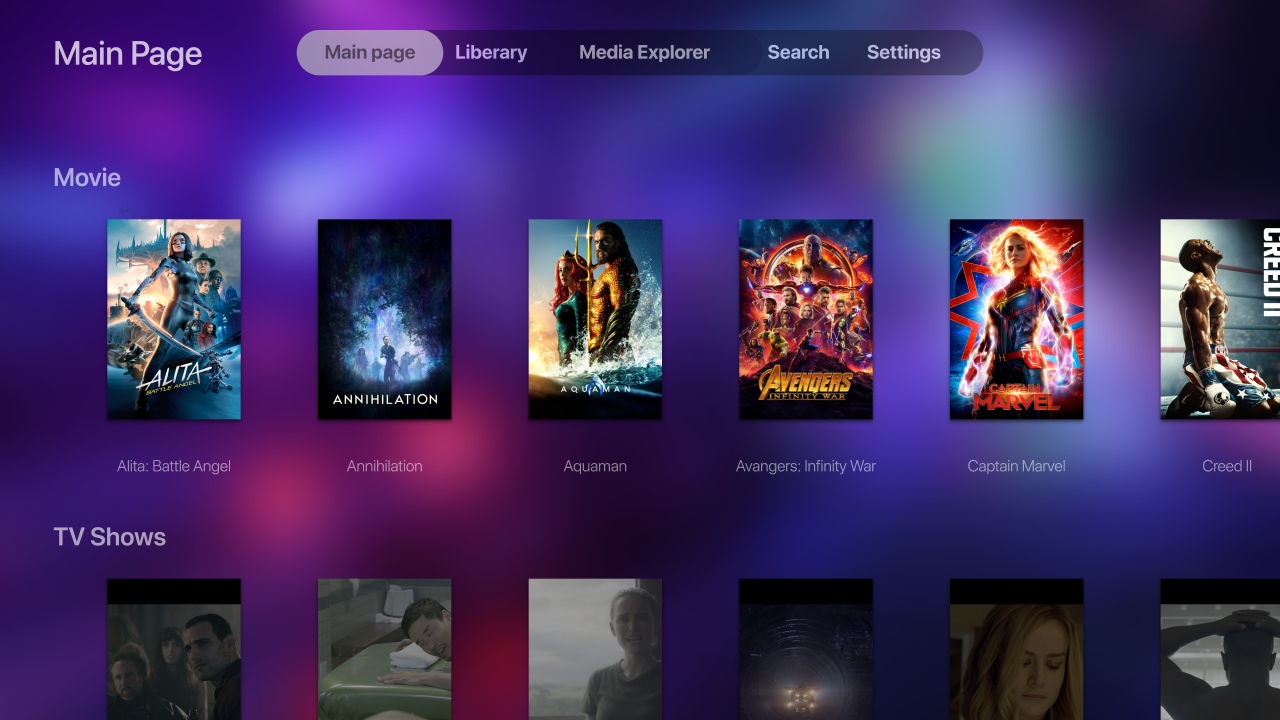The width and height of the screenshot is (1280, 720).
Task: Click the Captain Marvel title label
Action: coord(1017,466)
